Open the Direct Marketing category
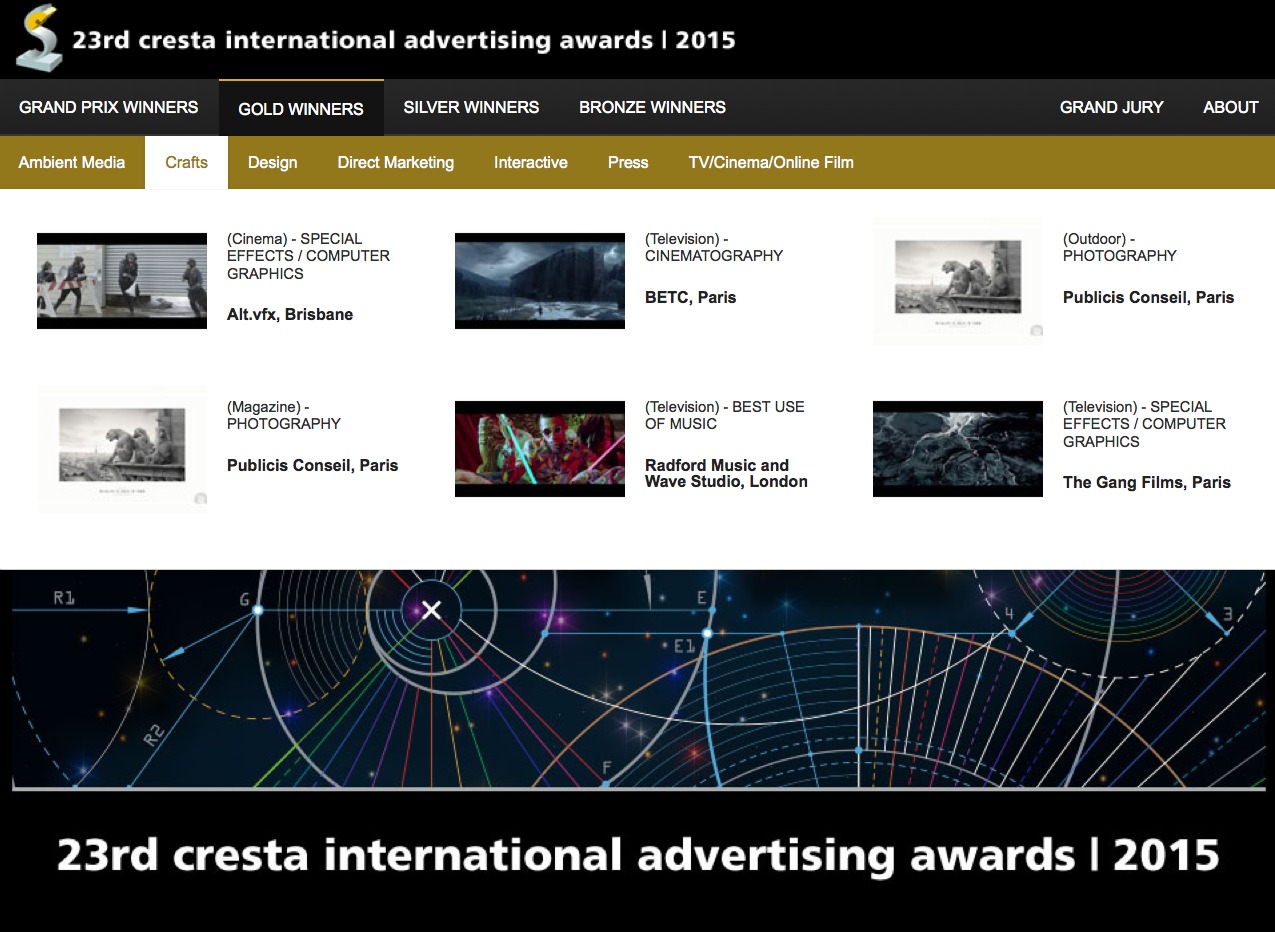Screen dimensions: 1275x932 click(395, 162)
